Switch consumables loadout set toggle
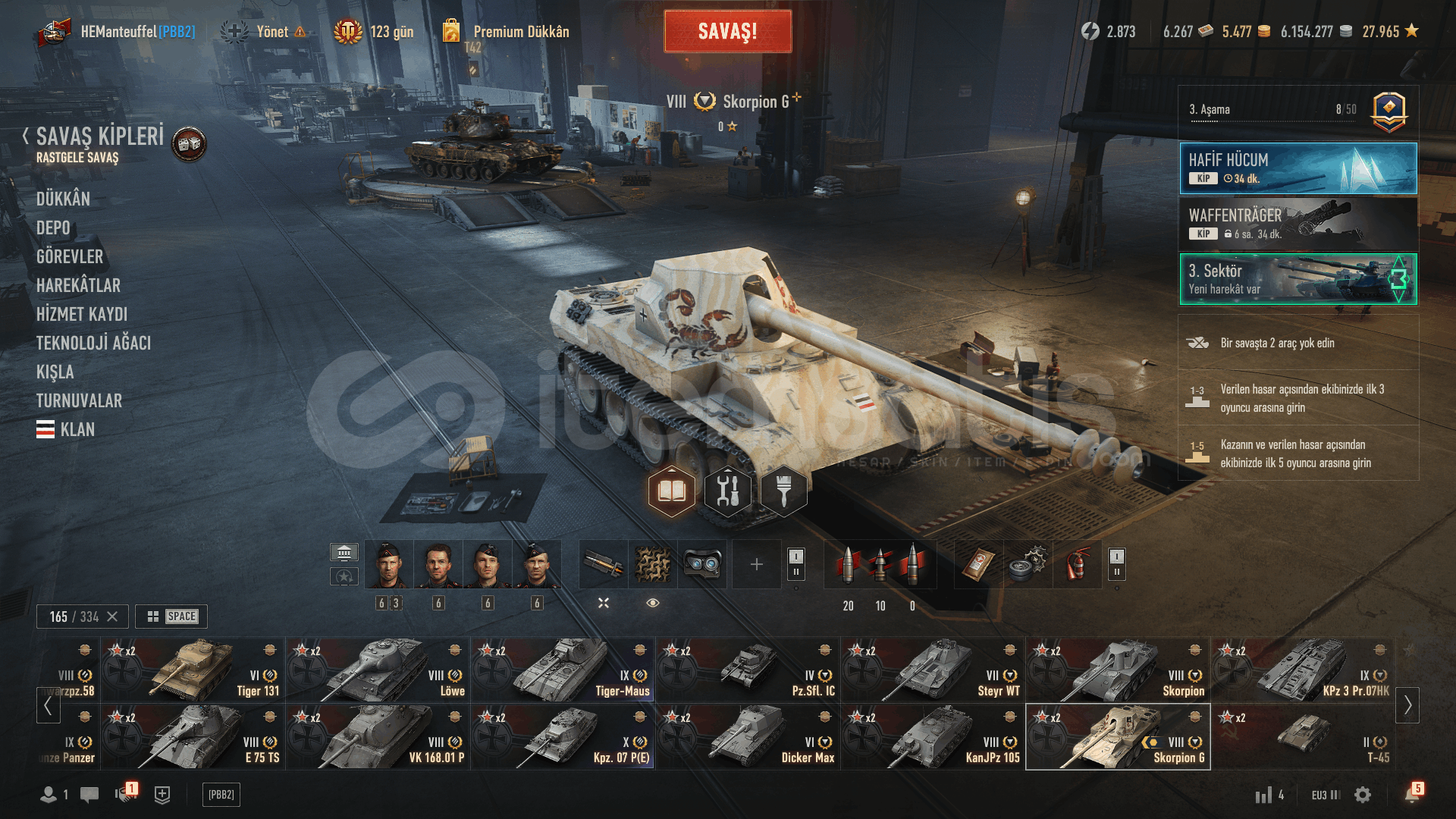1456x819 pixels. tap(1116, 563)
